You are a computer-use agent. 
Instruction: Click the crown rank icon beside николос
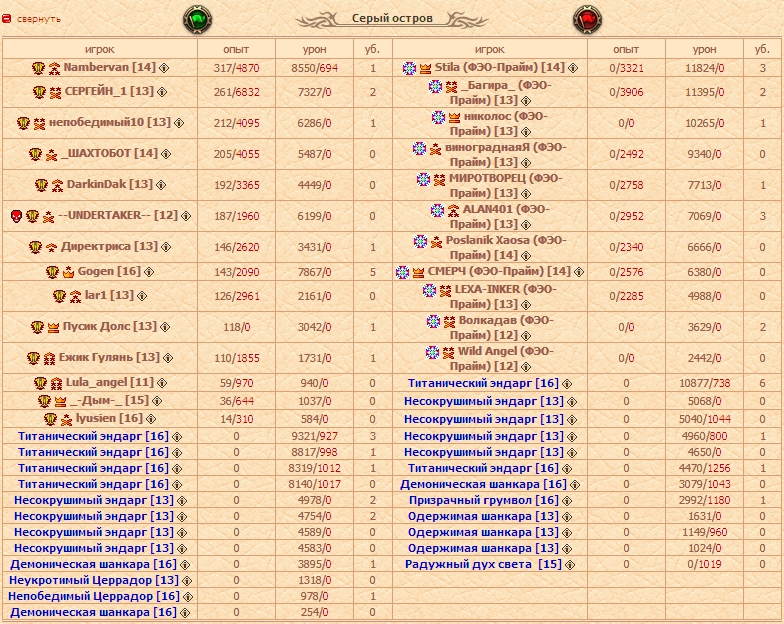(x=454, y=118)
